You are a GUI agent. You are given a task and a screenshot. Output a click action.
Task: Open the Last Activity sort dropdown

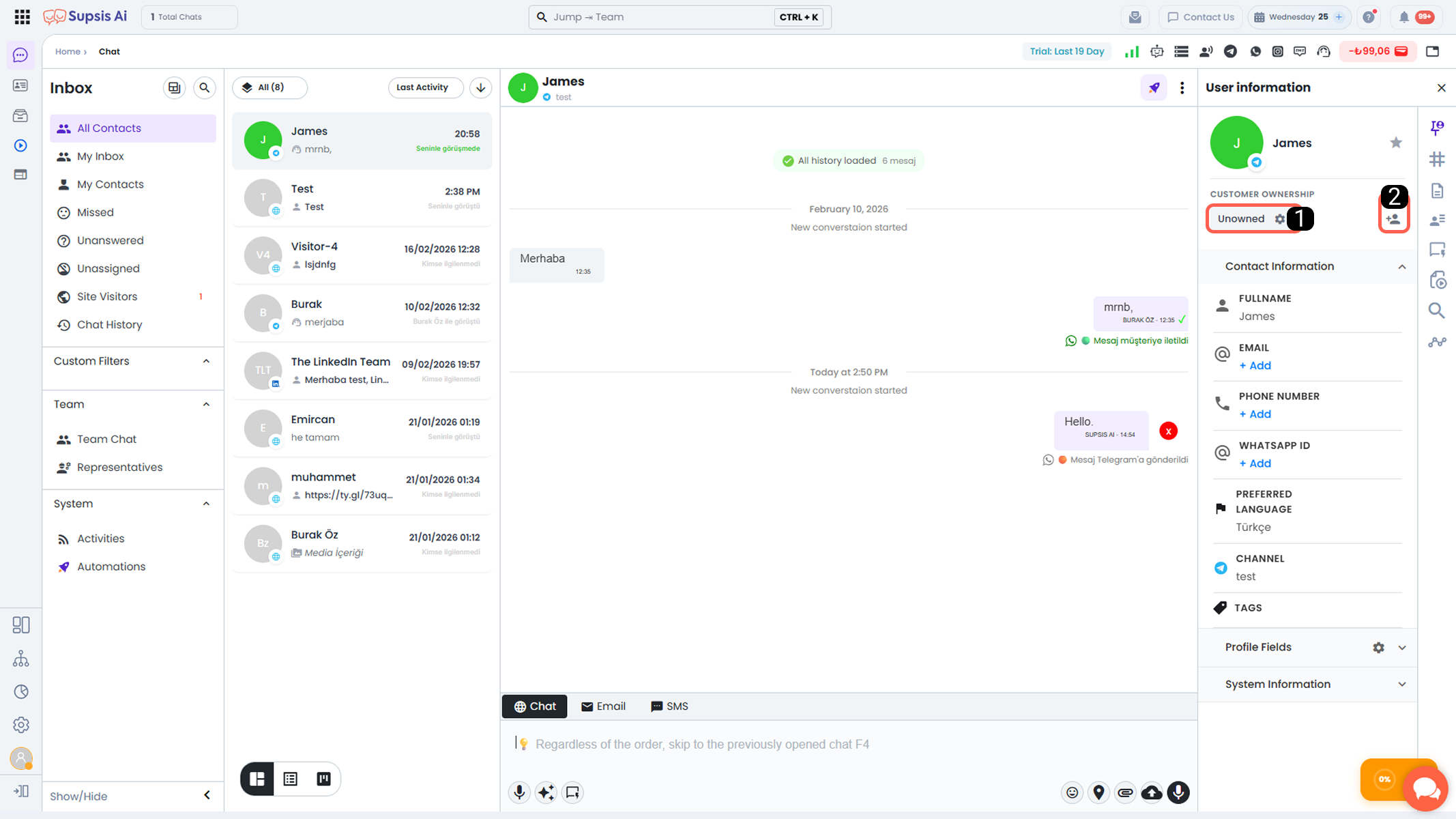coord(426,87)
